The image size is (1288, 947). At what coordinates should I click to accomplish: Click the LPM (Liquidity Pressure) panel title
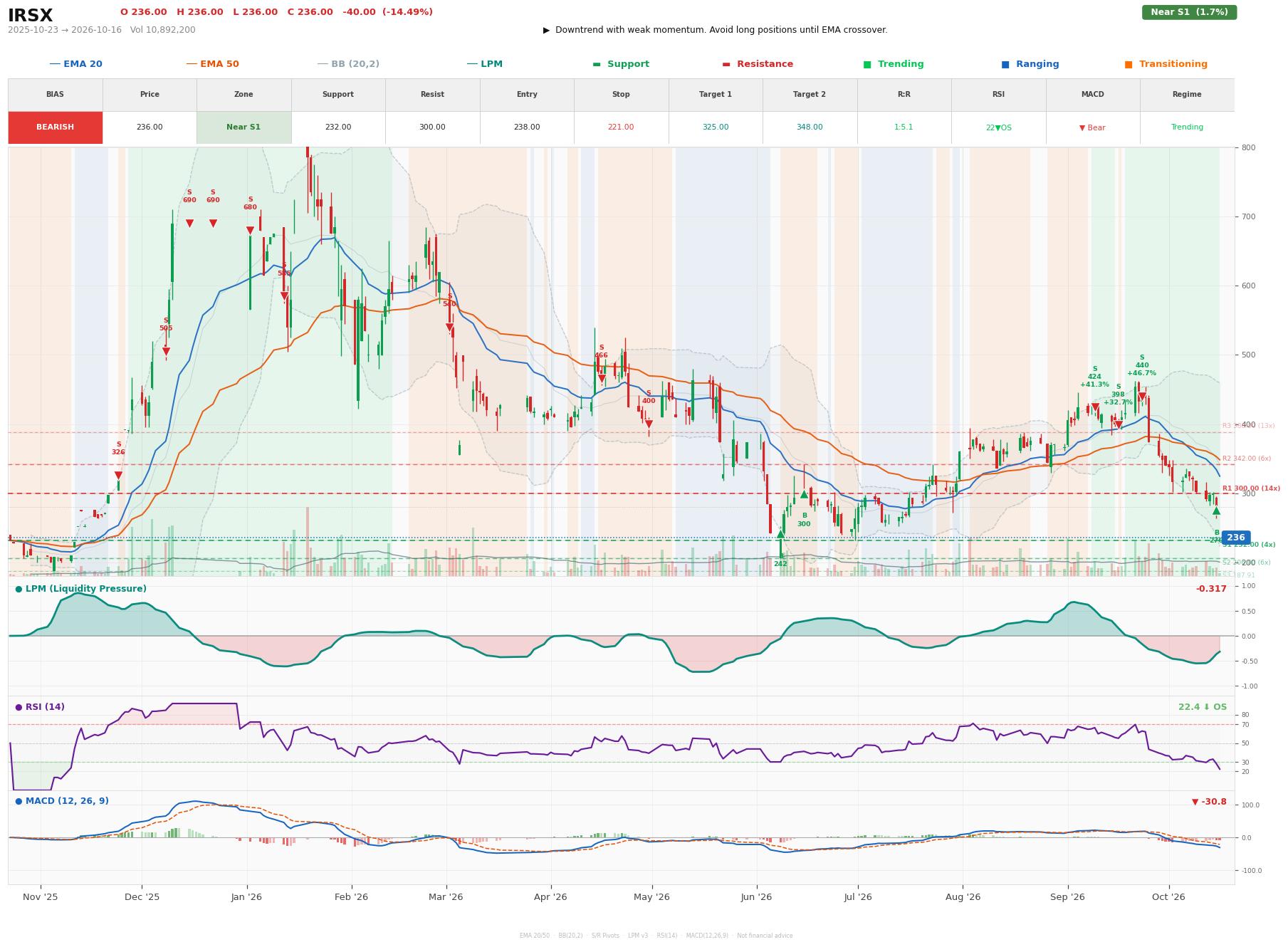tap(85, 589)
